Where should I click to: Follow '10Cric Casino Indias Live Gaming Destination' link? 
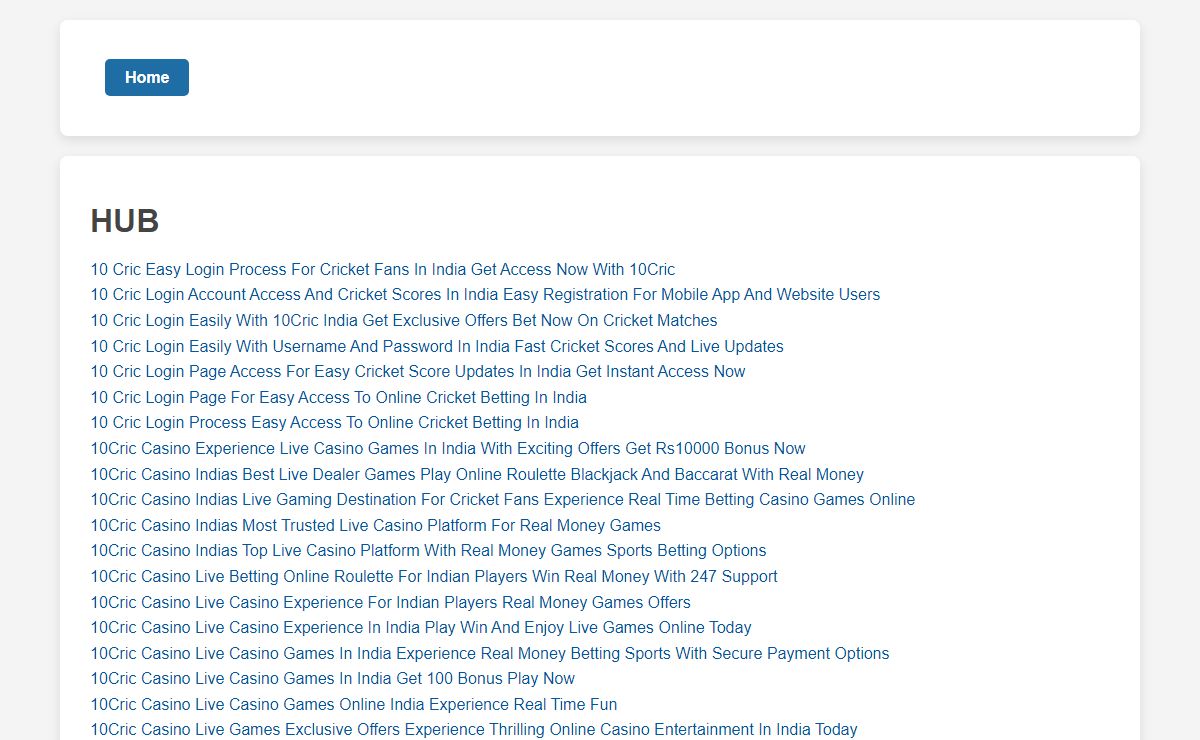click(503, 499)
